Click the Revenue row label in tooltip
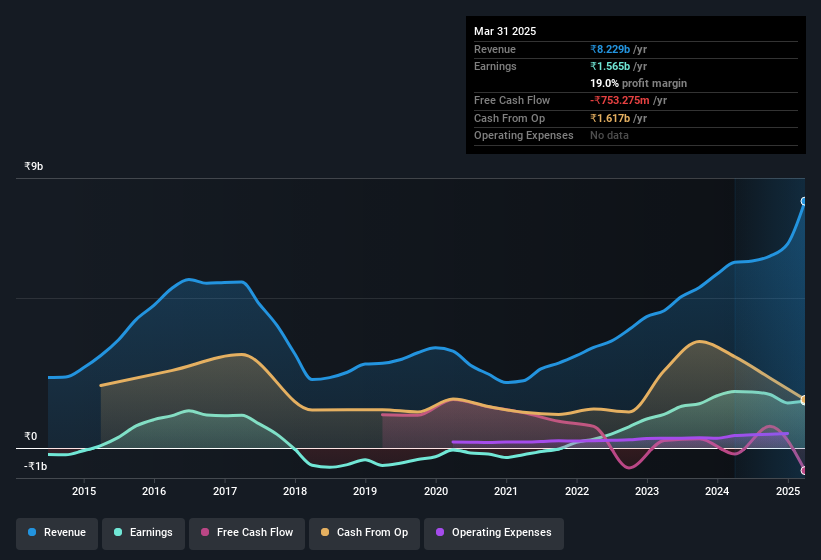 [x=495, y=49]
